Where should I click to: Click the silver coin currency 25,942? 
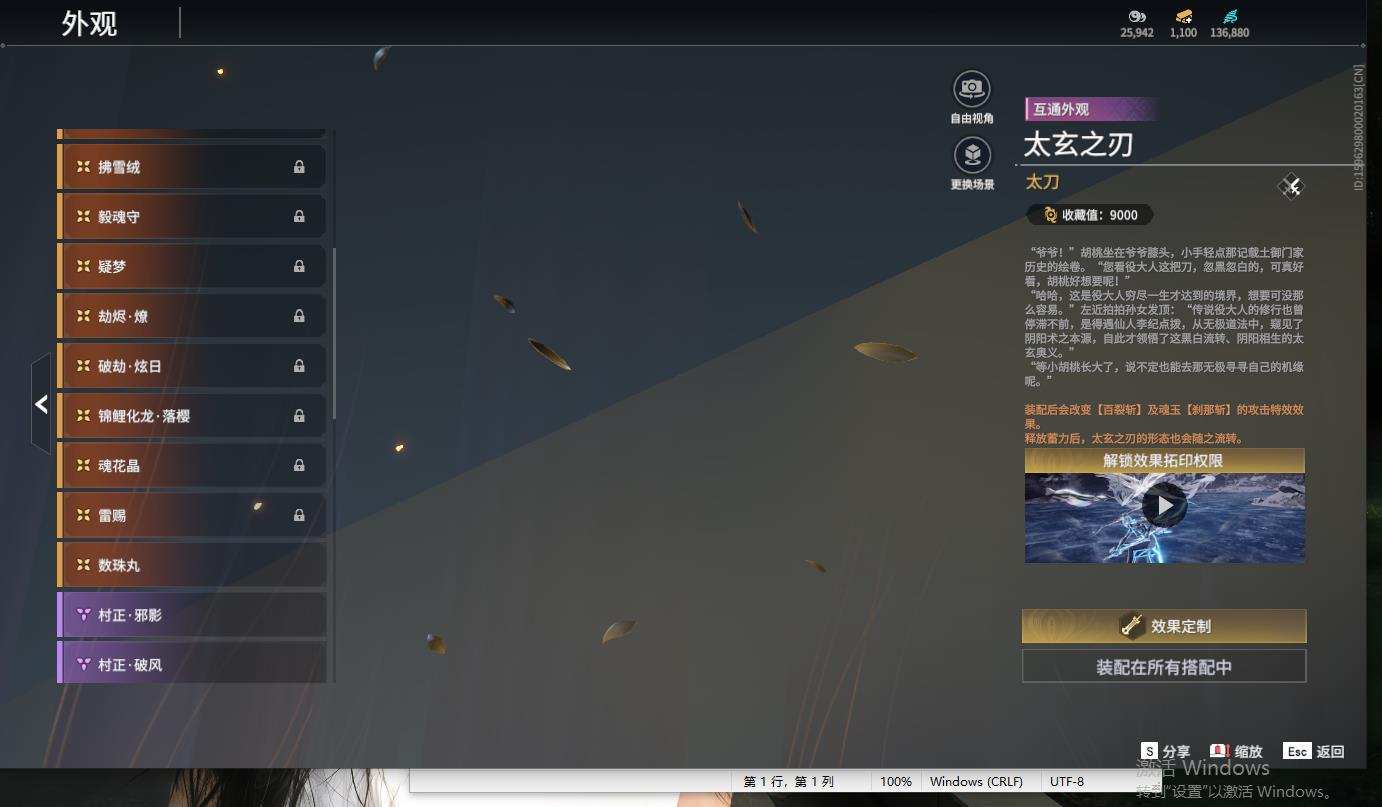tap(1137, 24)
